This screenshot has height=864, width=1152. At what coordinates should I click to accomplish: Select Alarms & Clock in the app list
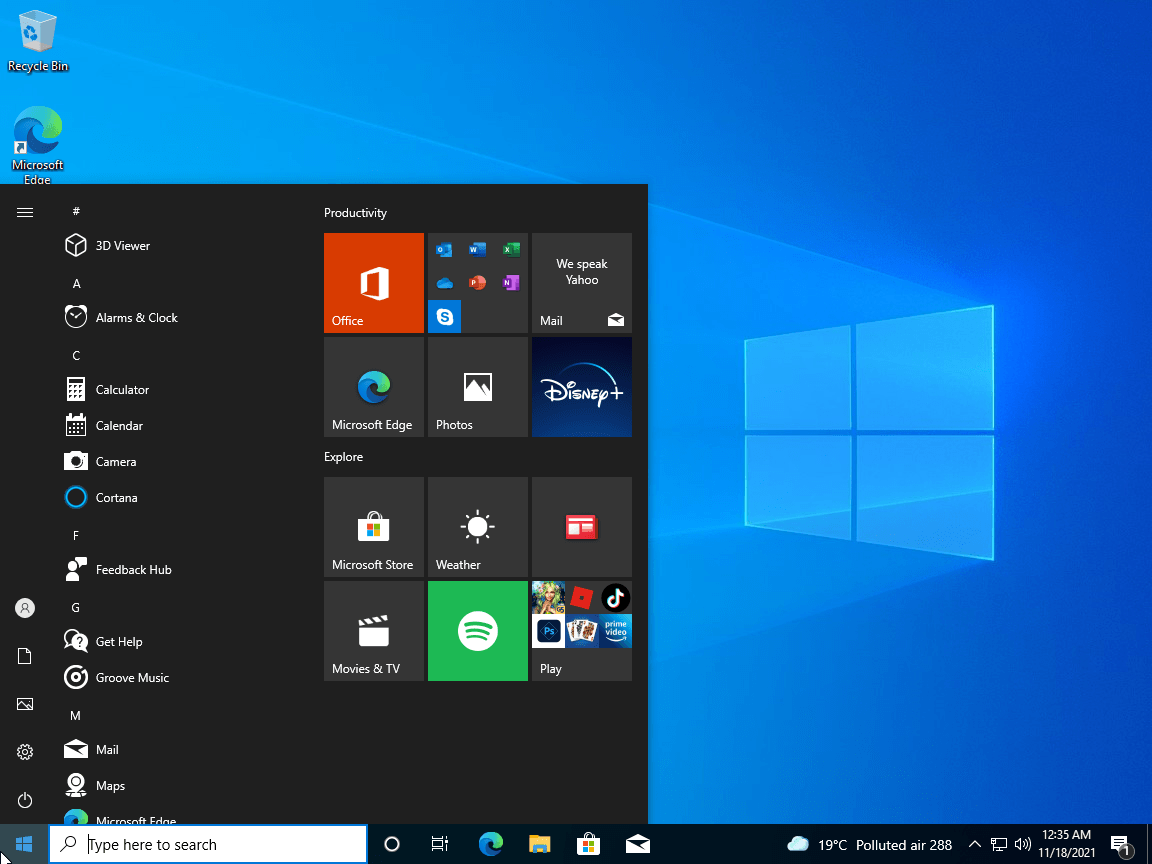(136, 317)
